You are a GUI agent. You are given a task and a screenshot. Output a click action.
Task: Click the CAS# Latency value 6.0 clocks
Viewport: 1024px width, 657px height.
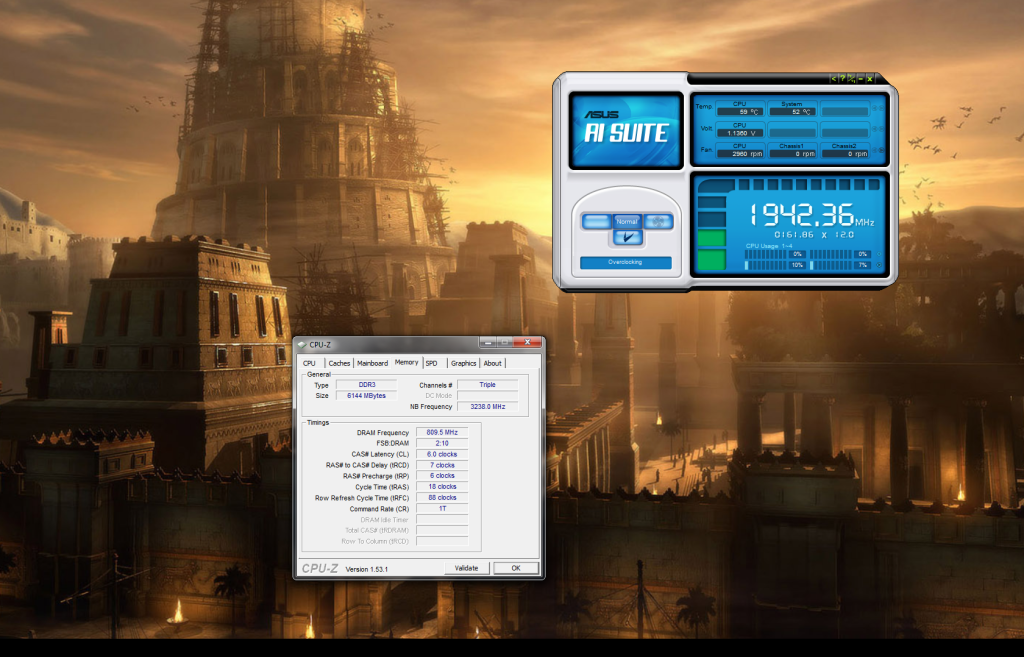pyautogui.click(x=442, y=454)
